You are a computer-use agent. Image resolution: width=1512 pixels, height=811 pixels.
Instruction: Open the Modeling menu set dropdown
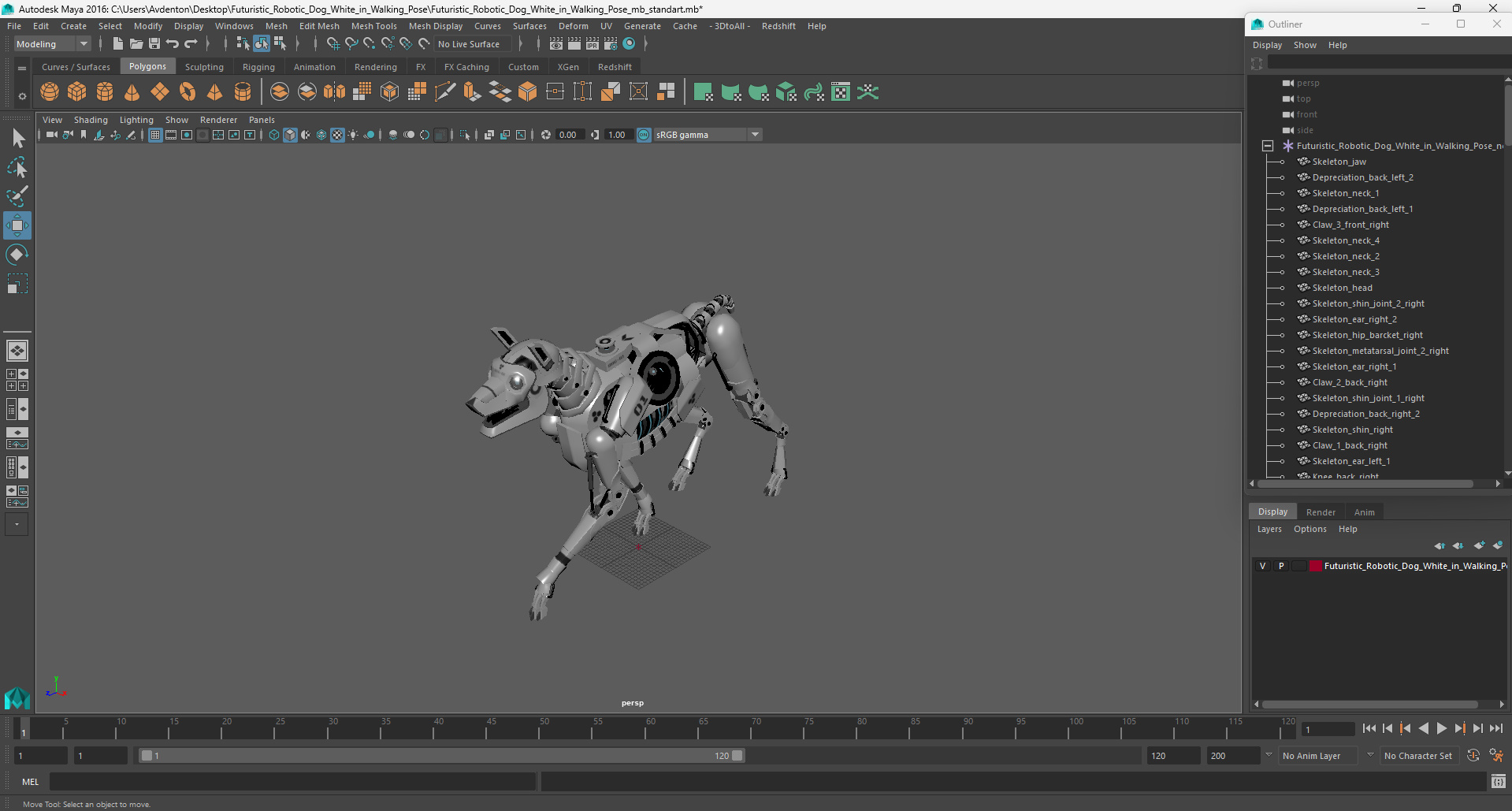53,44
